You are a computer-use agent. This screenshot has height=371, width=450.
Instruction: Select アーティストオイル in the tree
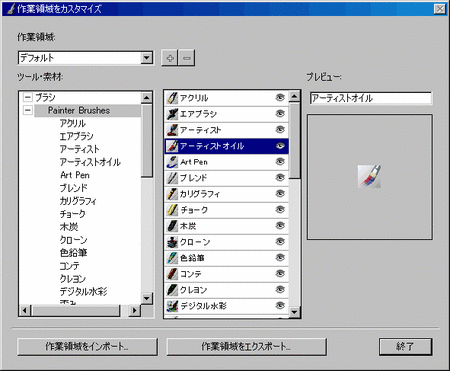(90, 162)
